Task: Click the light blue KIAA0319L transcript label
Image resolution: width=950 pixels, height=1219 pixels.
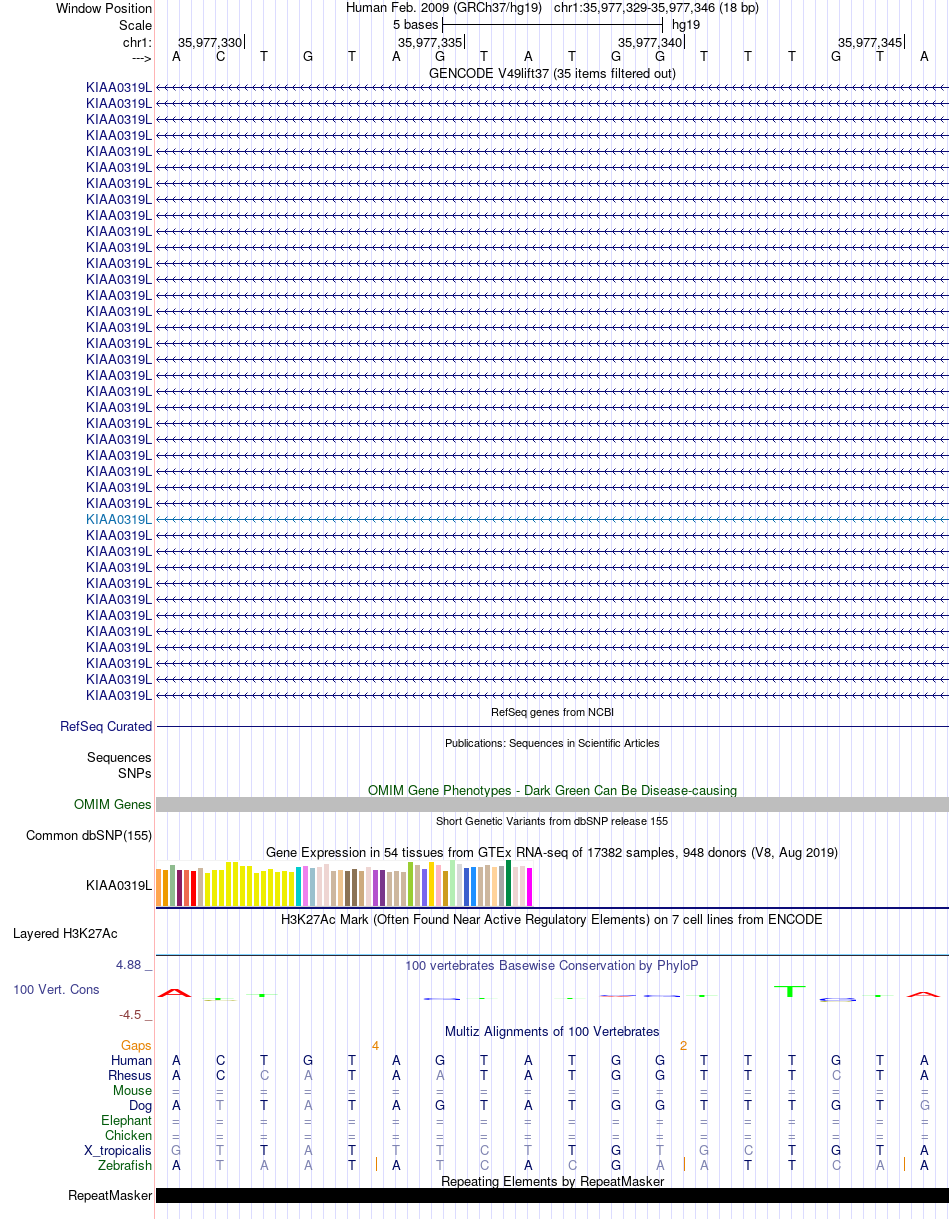Action: [x=119, y=519]
